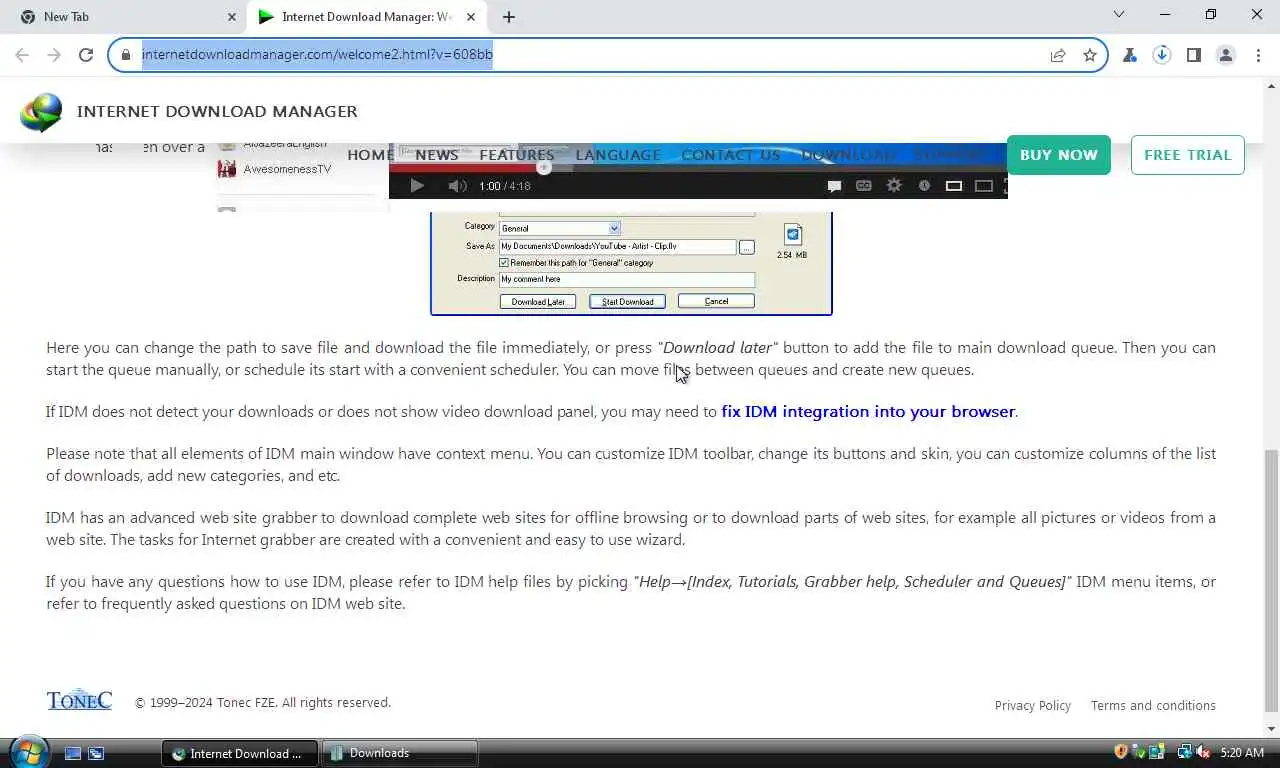Click the 5:20 AM taskbar clock

[1243, 752]
